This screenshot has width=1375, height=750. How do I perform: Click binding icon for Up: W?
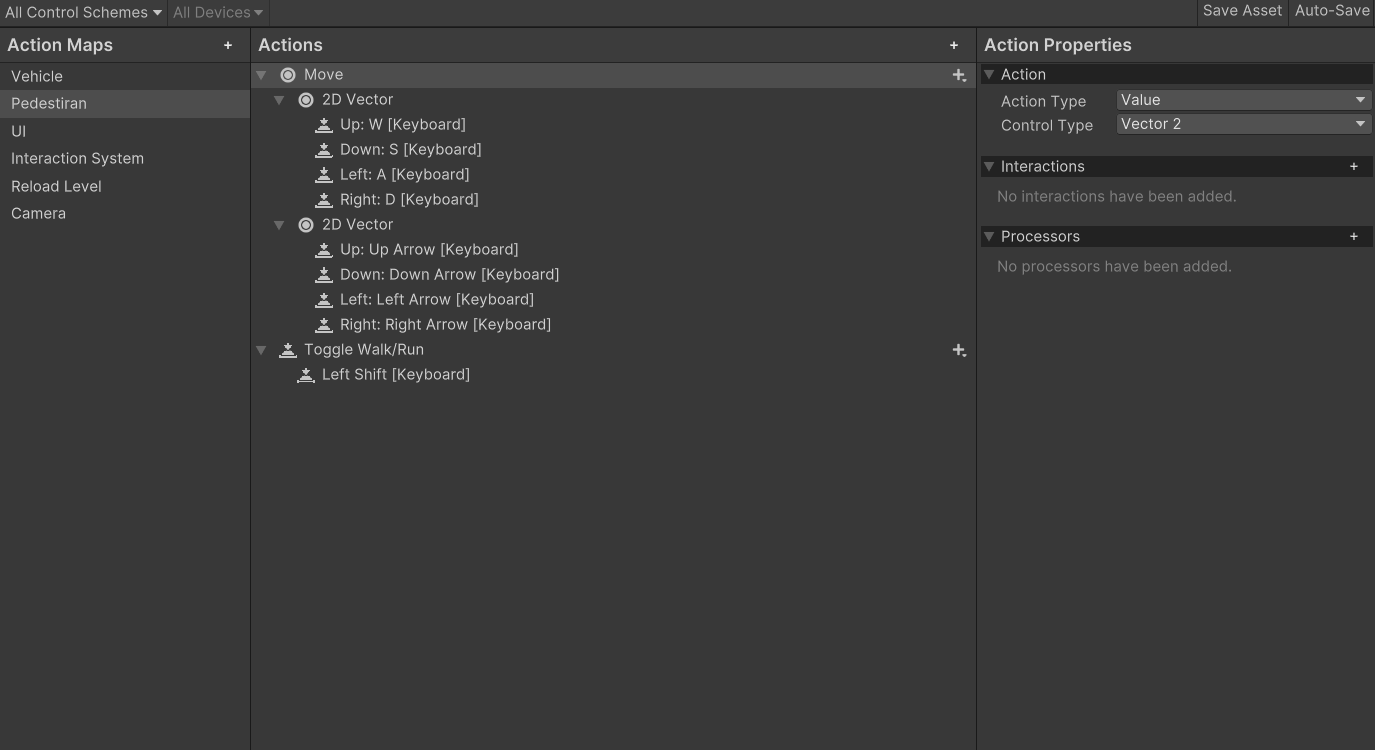pos(324,125)
